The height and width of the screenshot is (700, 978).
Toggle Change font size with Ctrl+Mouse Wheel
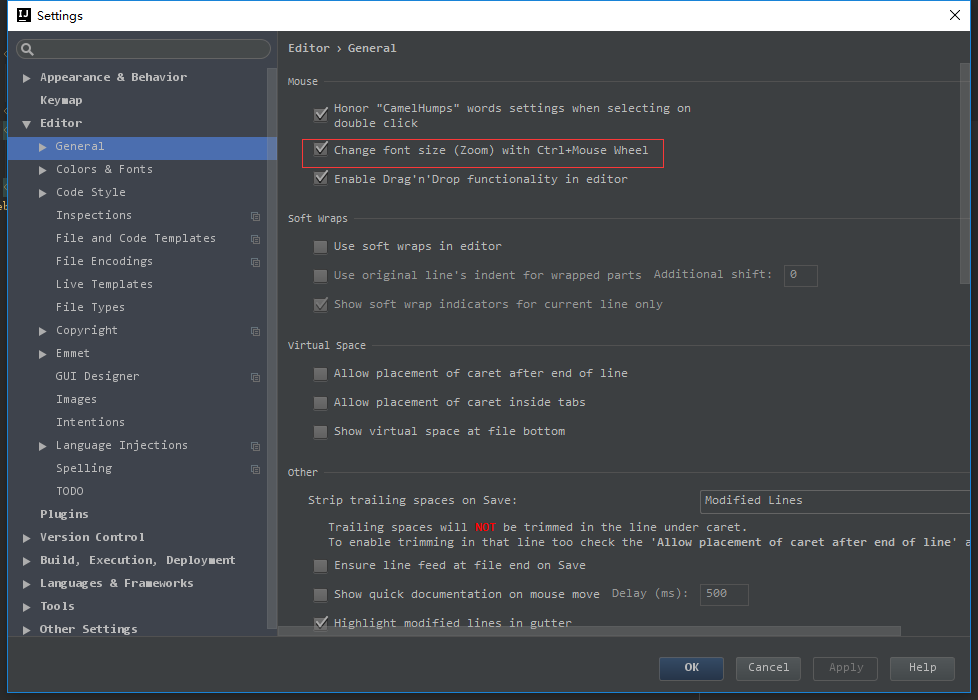(x=320, y=150)
